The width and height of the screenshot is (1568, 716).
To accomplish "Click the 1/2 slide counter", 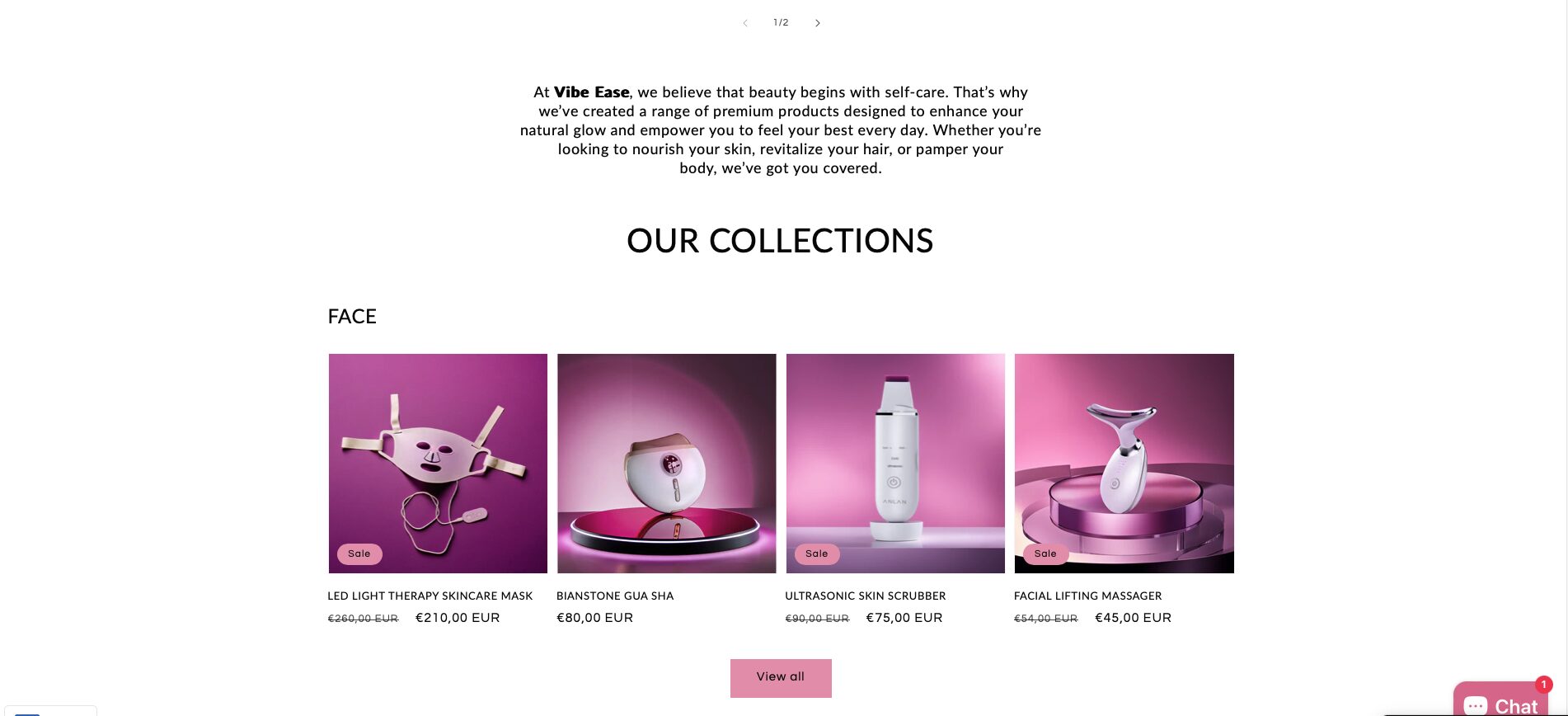I will pos(781,23).
